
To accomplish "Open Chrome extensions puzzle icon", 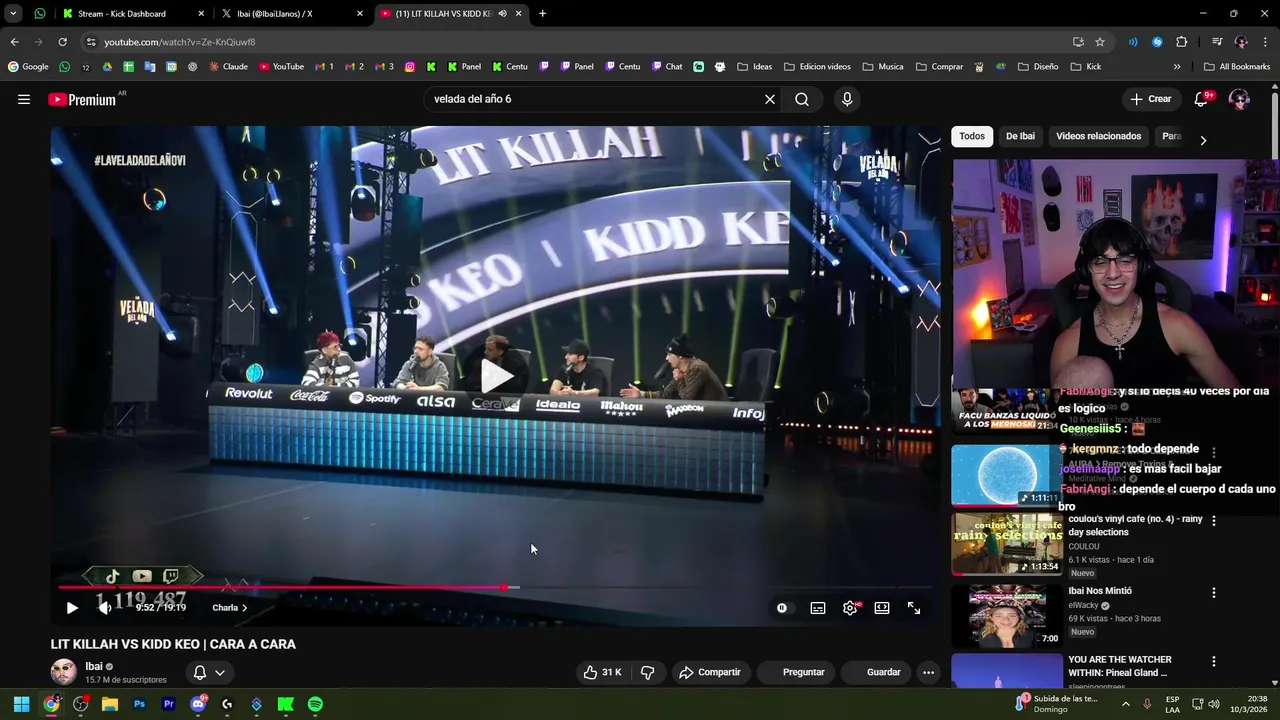I will click(1182, 42).
